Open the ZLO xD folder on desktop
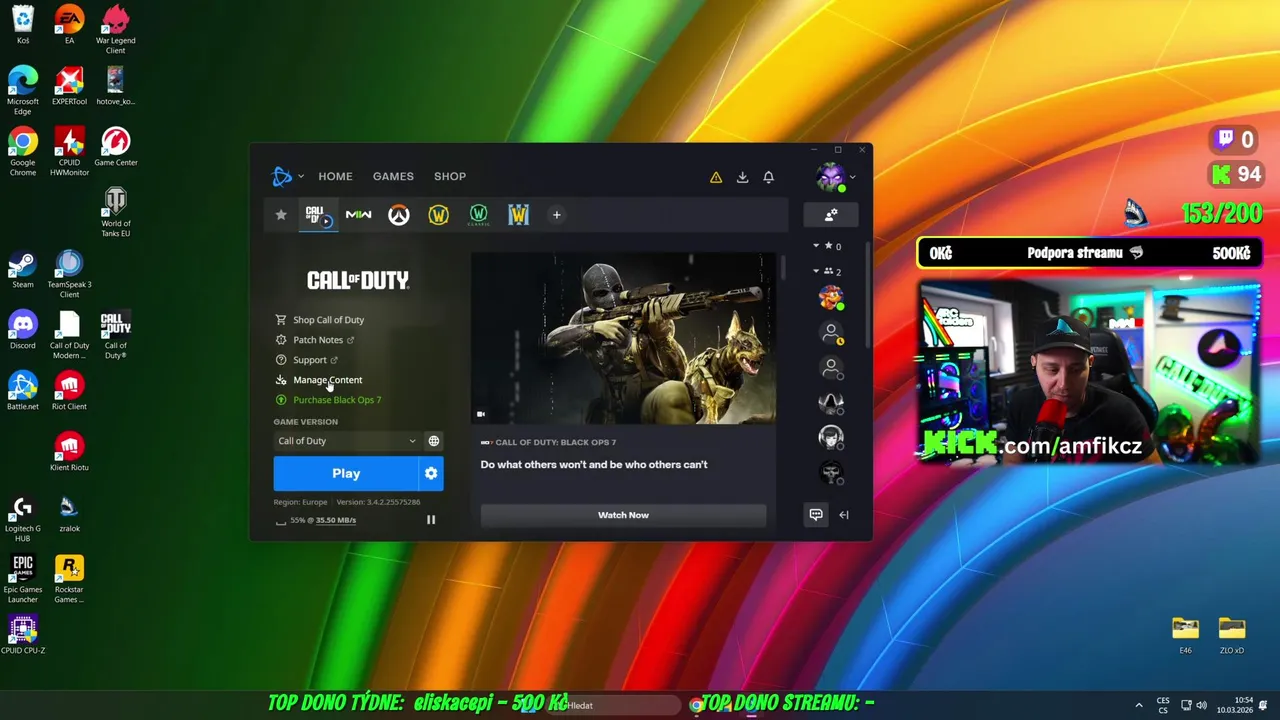This screenshot has width=1280, height=720. coord(1232,635)
